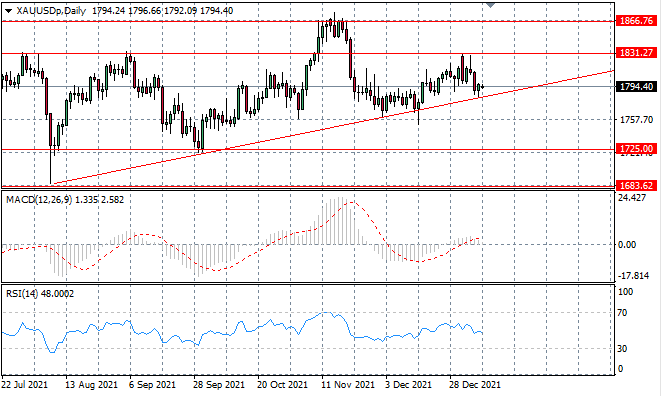Select the 1831.27 resistance label
This screenshot has width=661, height=396.
pyautogui.click(x=637, y=53)
